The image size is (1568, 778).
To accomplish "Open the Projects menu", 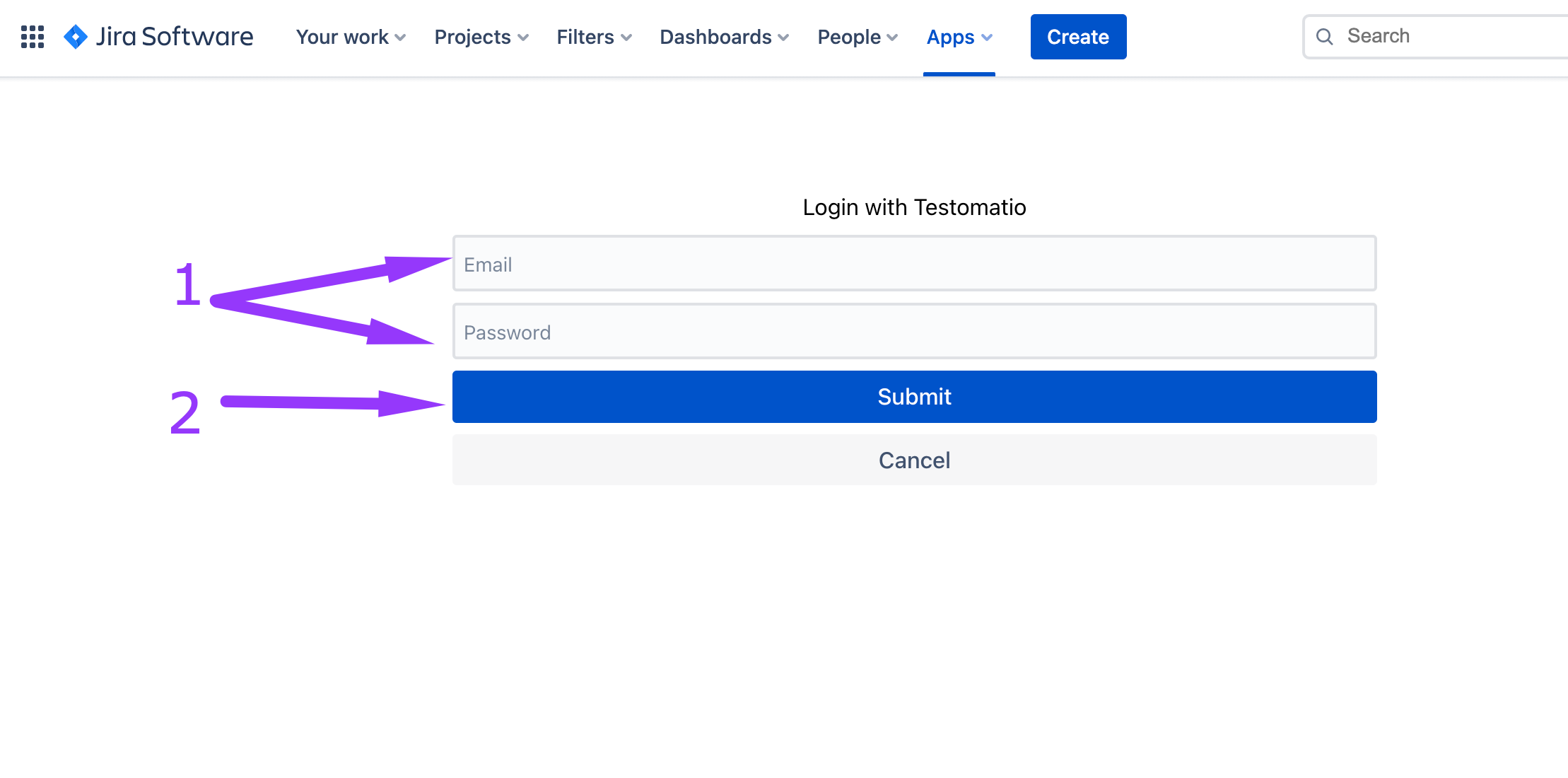I will click(x=472, y=37).
